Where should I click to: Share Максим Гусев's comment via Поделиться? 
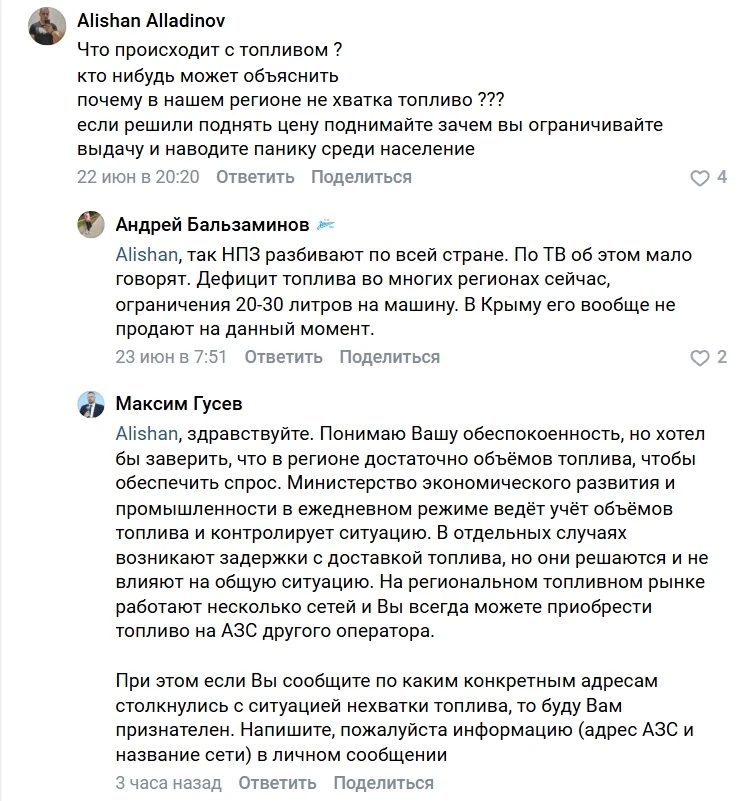384,783
